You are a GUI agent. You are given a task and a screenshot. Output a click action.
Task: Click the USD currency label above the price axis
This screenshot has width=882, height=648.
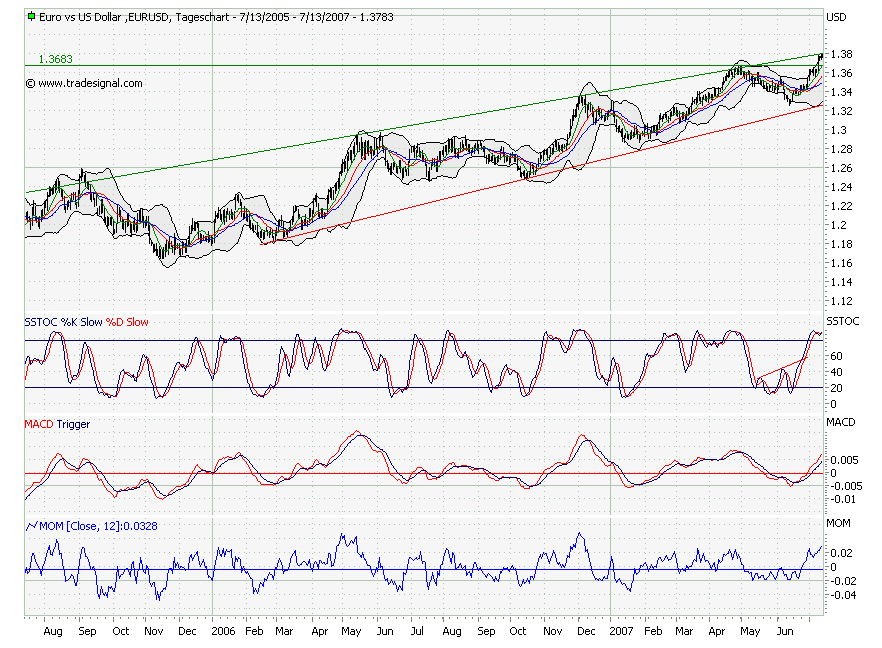coord(836,17)
